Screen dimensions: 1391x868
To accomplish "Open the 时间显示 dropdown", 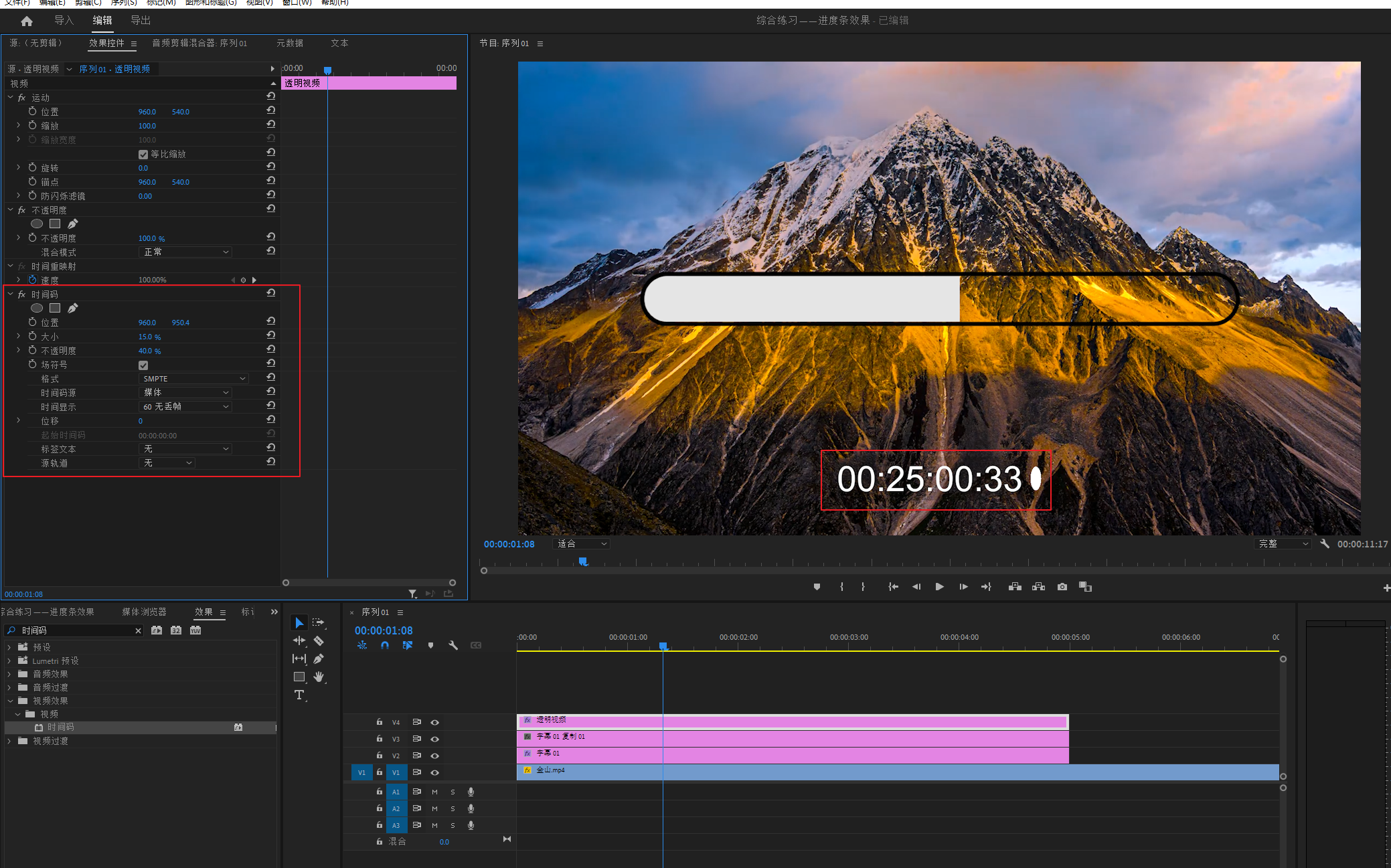I will click(x=185, y=406).
